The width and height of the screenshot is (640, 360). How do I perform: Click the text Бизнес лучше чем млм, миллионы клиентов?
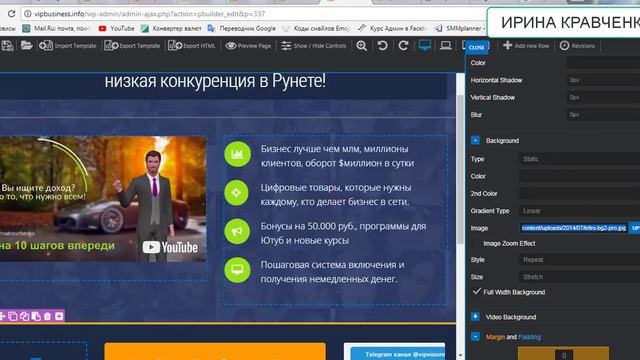[337, 156]
